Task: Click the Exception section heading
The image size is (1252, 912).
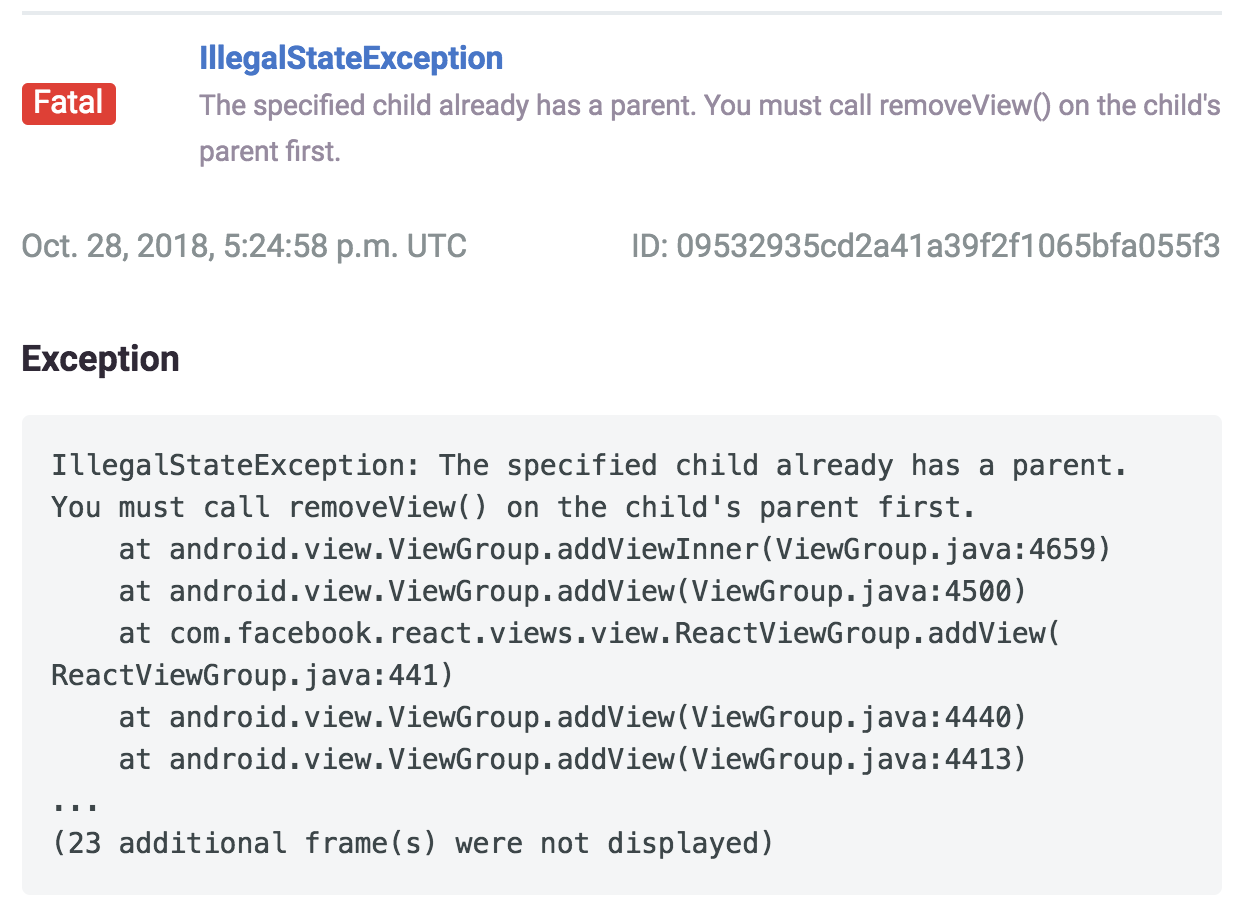Action: point(100,358)
